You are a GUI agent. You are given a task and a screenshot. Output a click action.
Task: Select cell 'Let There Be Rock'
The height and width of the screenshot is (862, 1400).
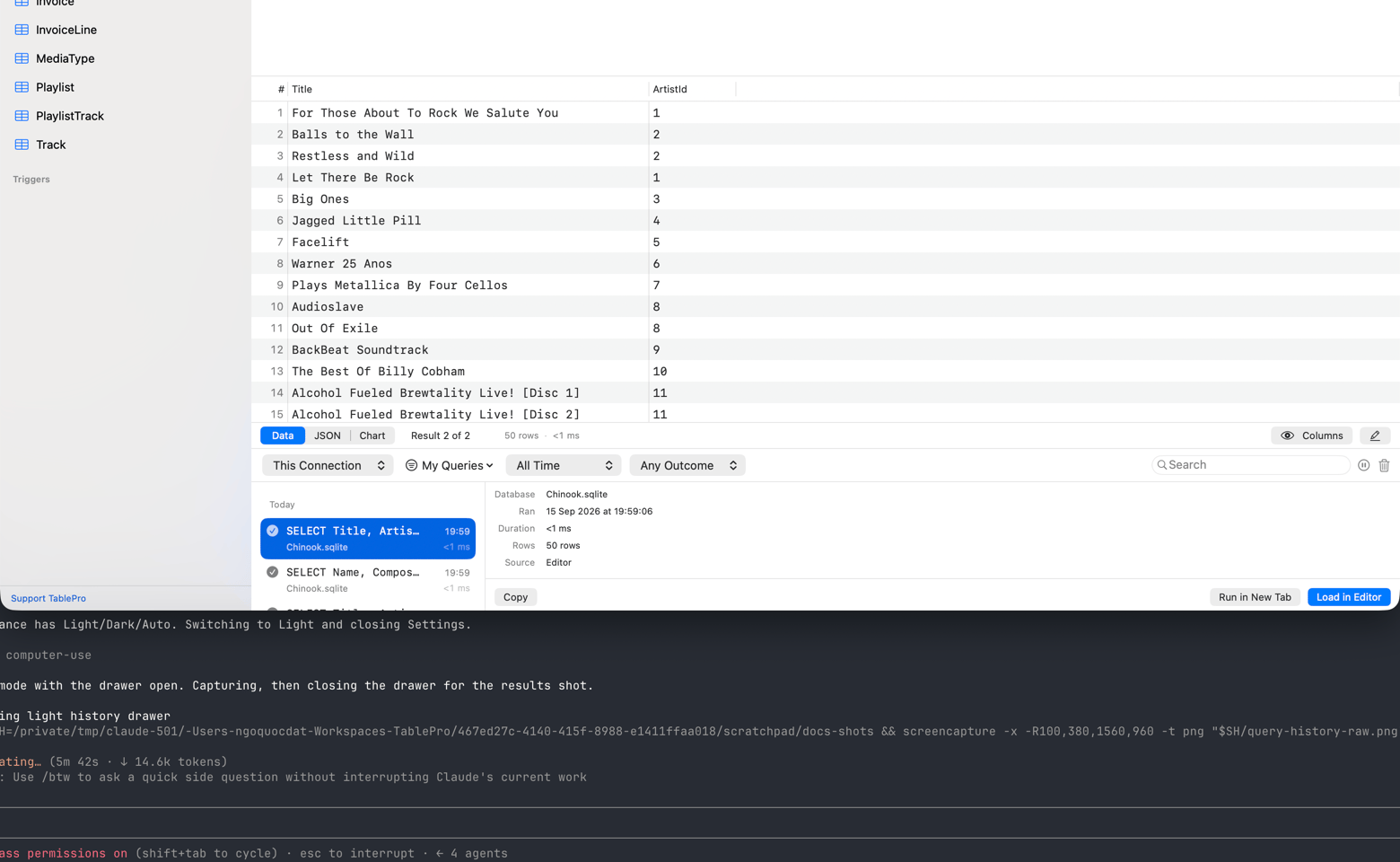click(x=468, y=178)
